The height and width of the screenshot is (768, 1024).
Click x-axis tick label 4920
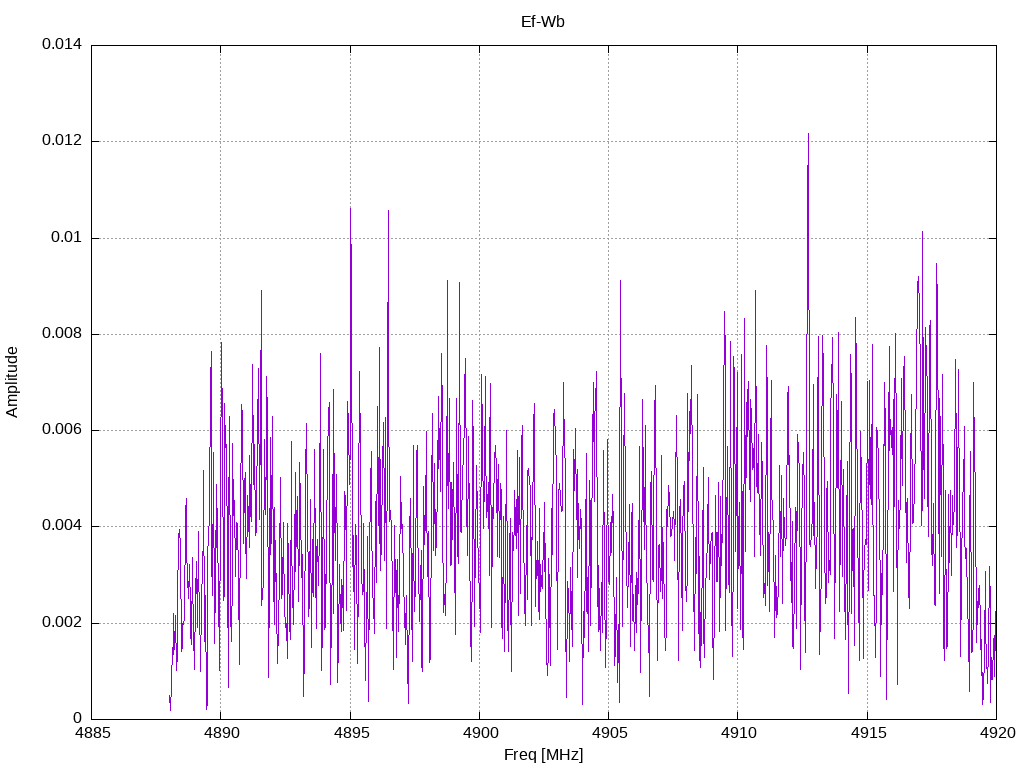pos(997,733)
